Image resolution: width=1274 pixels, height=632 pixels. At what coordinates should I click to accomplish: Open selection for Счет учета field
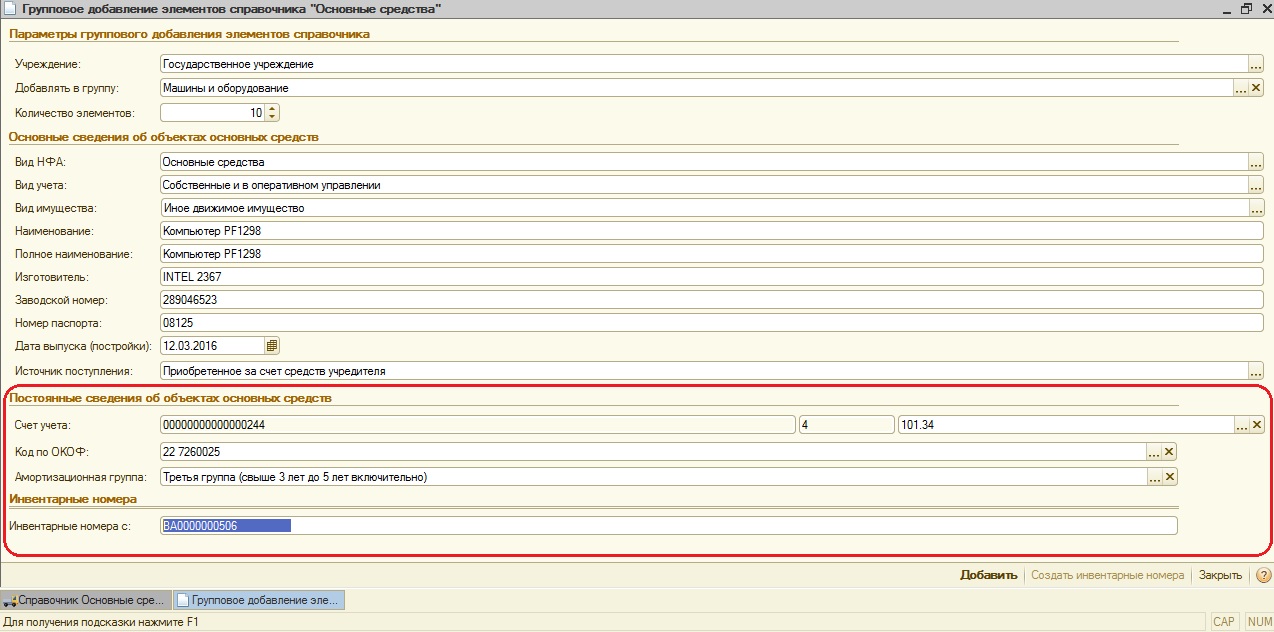coord(1240,425)
